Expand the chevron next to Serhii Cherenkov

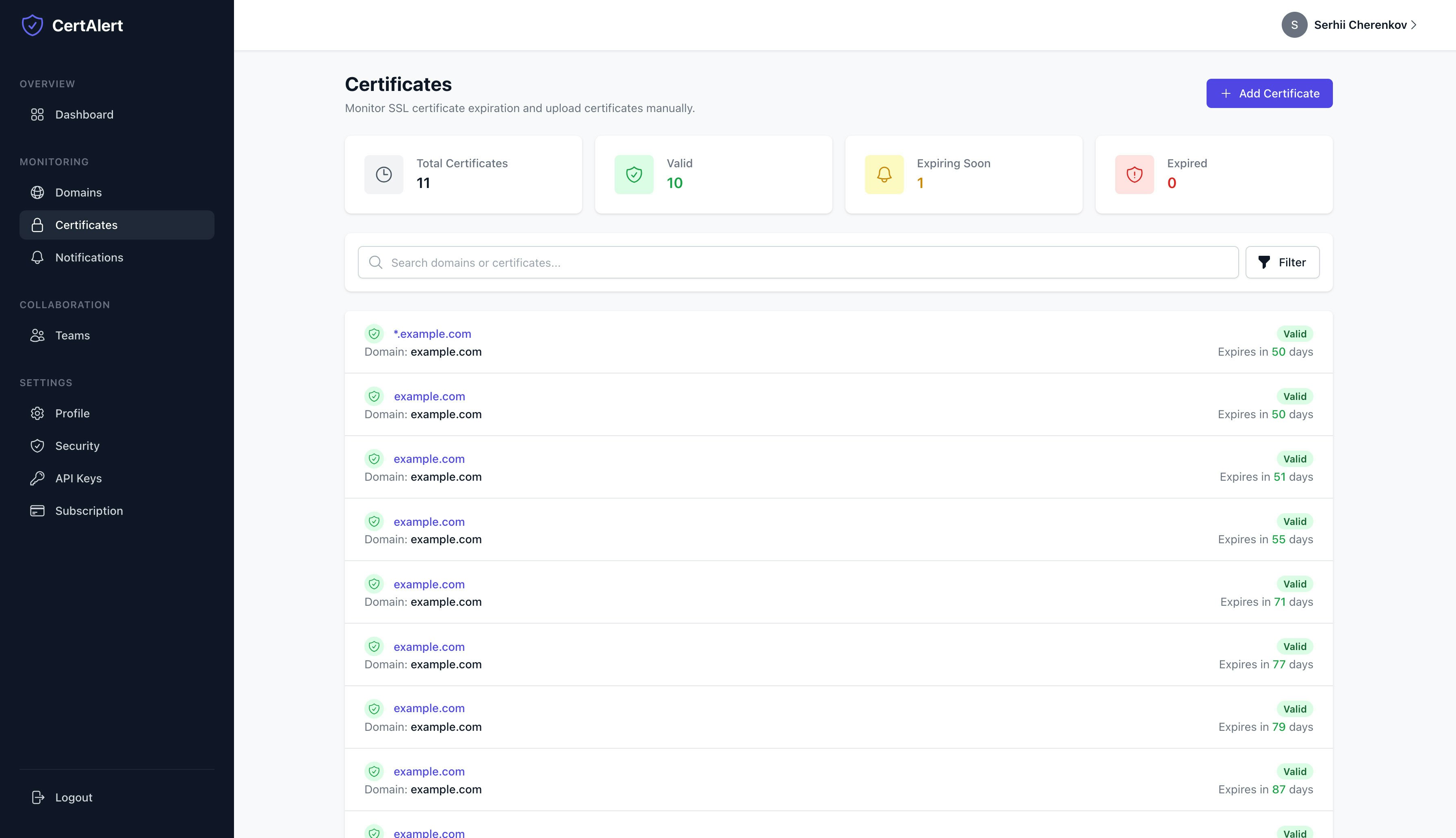1414,25
